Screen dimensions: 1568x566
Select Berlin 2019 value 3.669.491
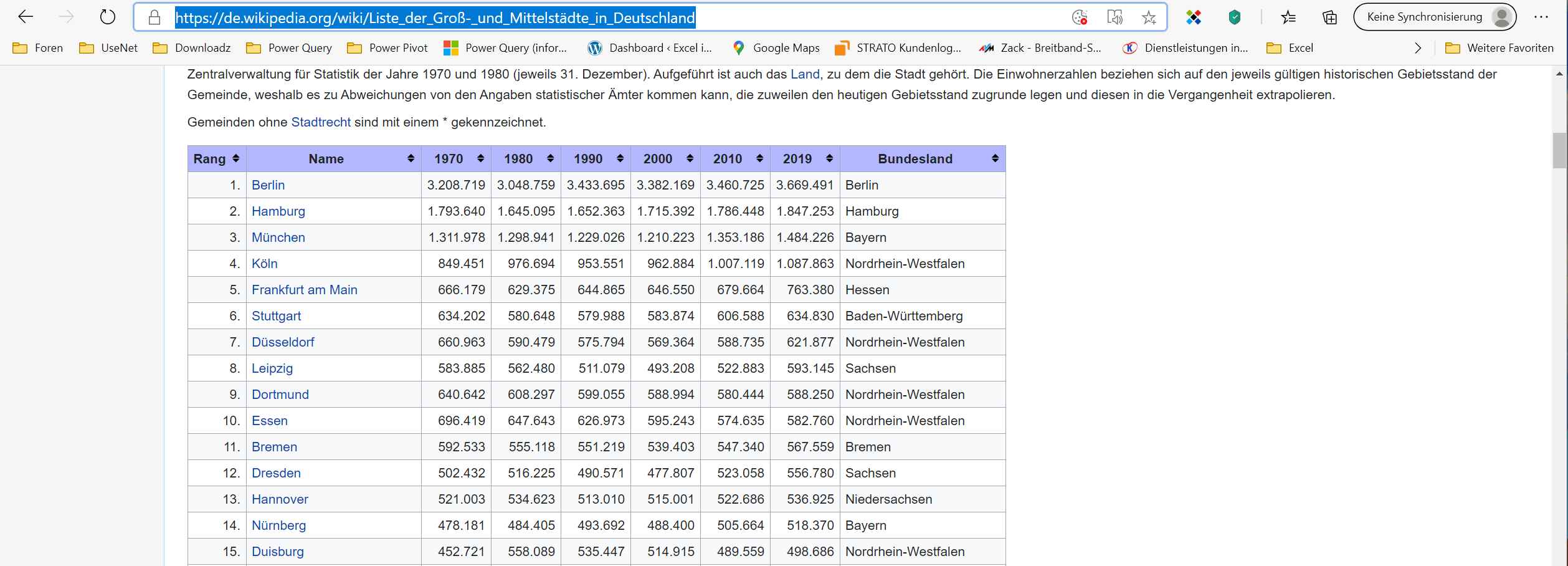point(805,185)
